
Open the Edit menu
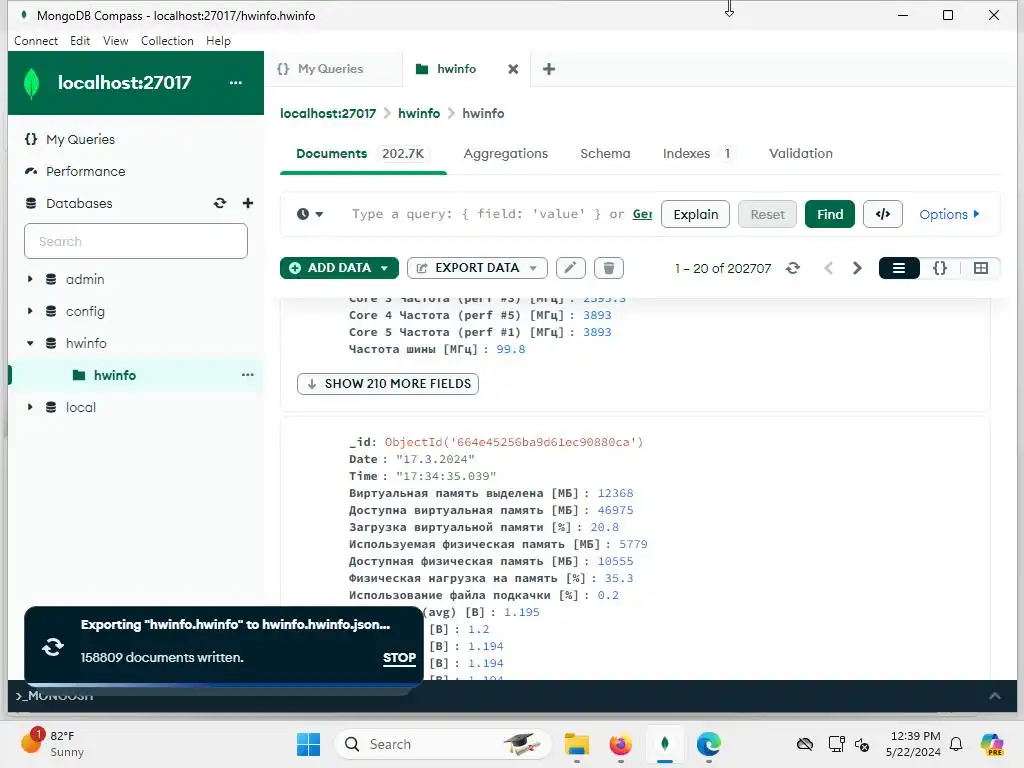pyautogui.click(x=80, y=40)
